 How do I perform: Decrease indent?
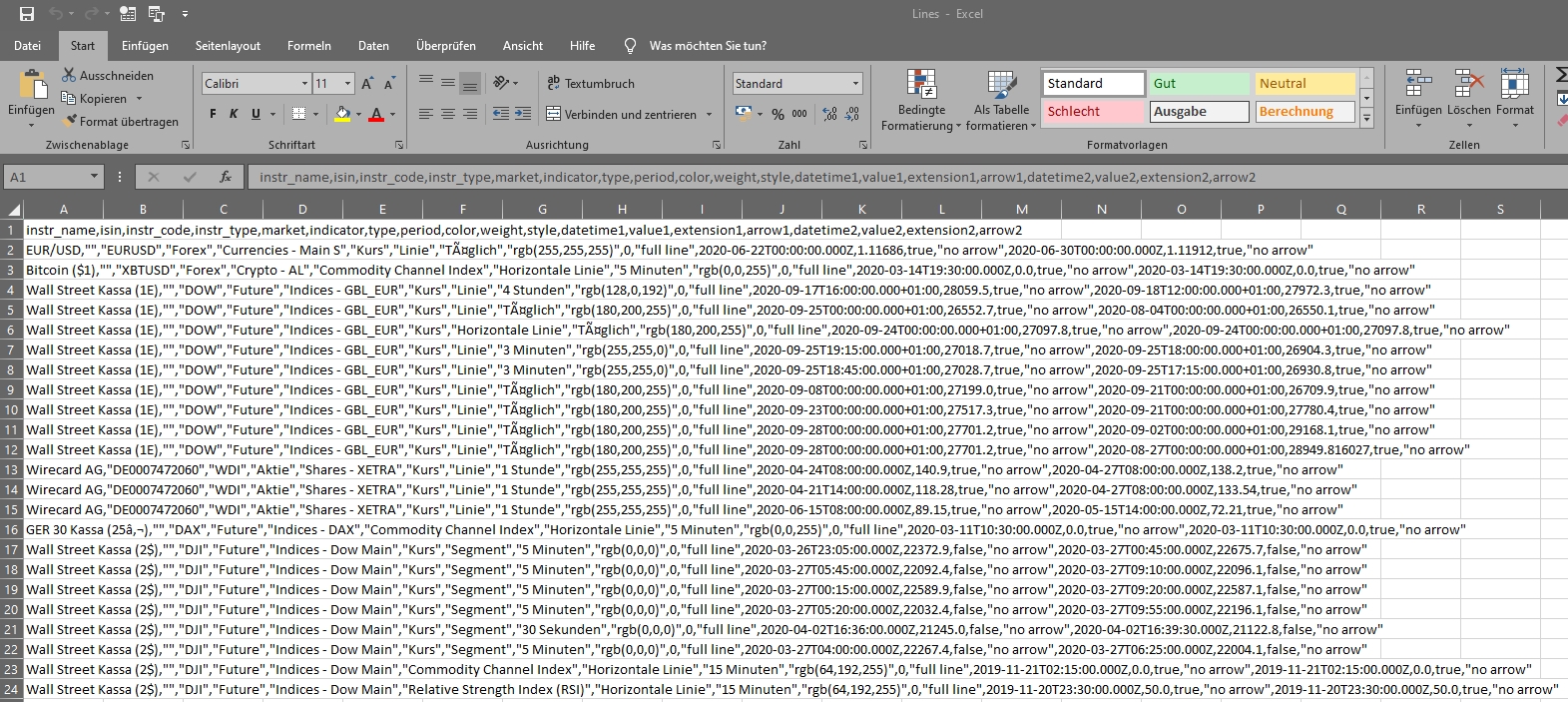coord(501,114)
